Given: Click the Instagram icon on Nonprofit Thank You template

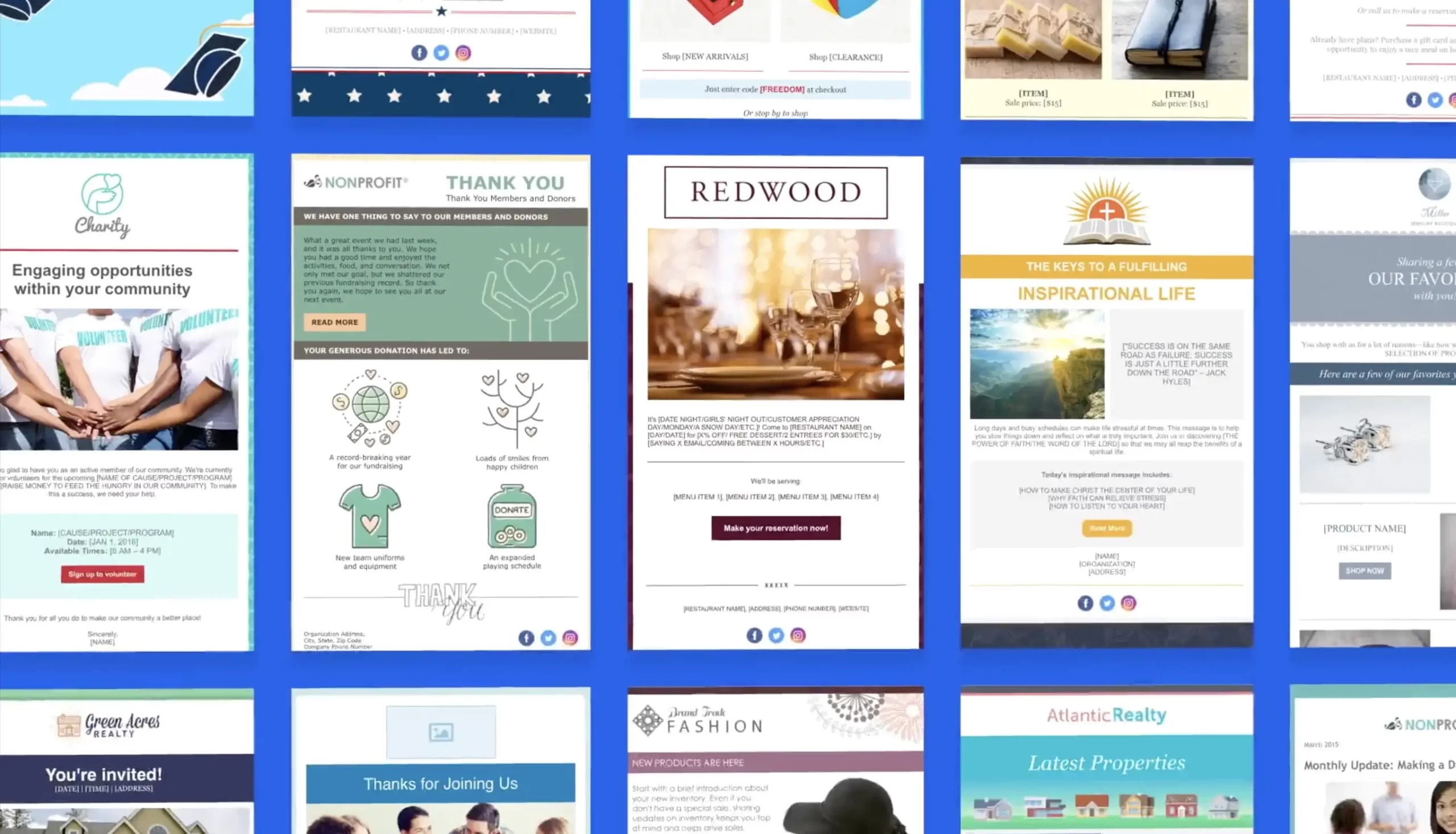Looking at the screenshot, I should pyautogui.click(x=570, y=637).
